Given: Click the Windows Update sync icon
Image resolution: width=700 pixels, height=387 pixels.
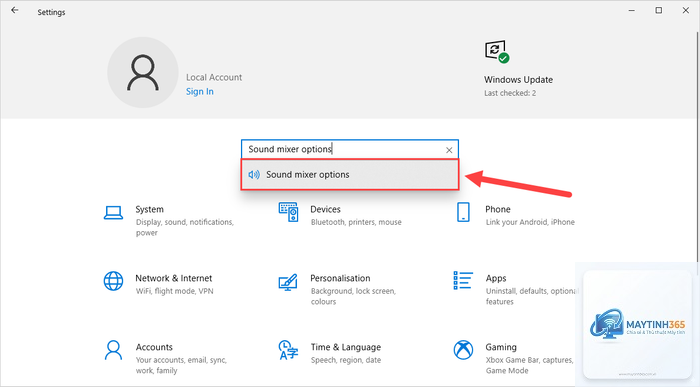Looking at the screenshot, I should pos(496,51).
